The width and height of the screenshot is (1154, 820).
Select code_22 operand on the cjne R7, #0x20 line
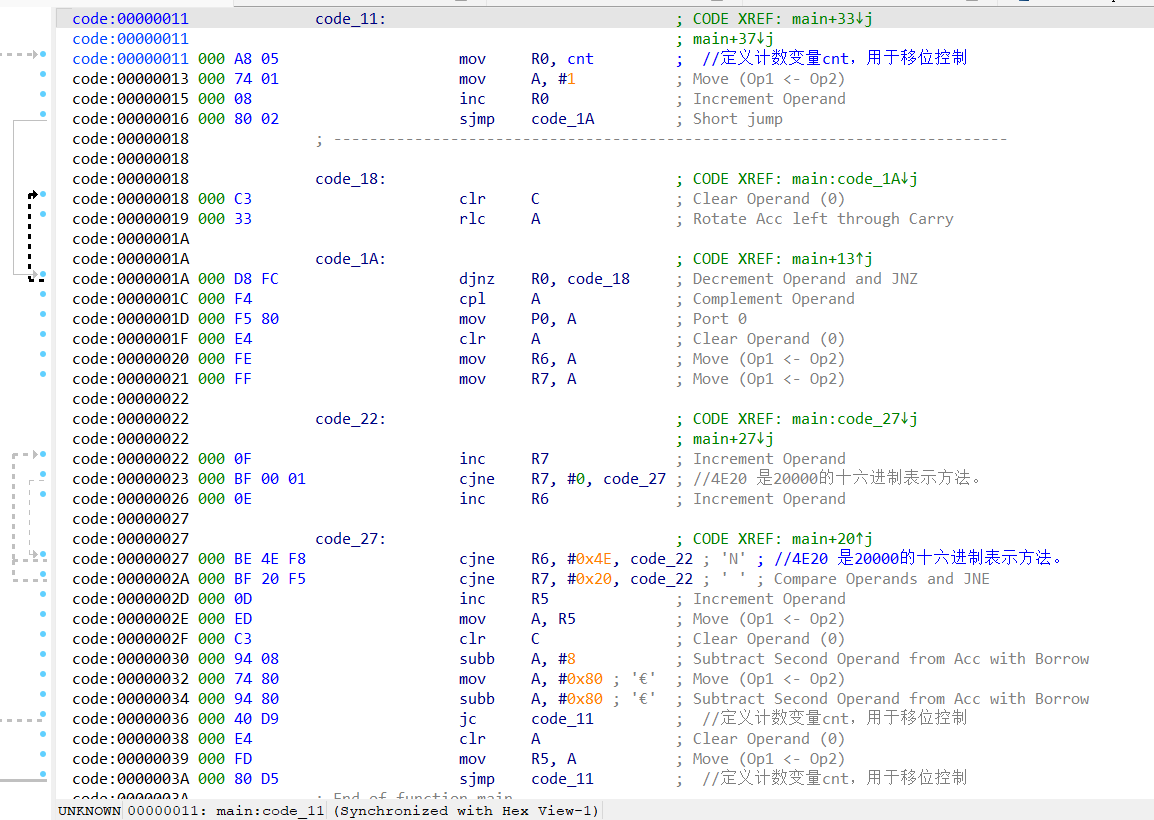click(662, 579)
